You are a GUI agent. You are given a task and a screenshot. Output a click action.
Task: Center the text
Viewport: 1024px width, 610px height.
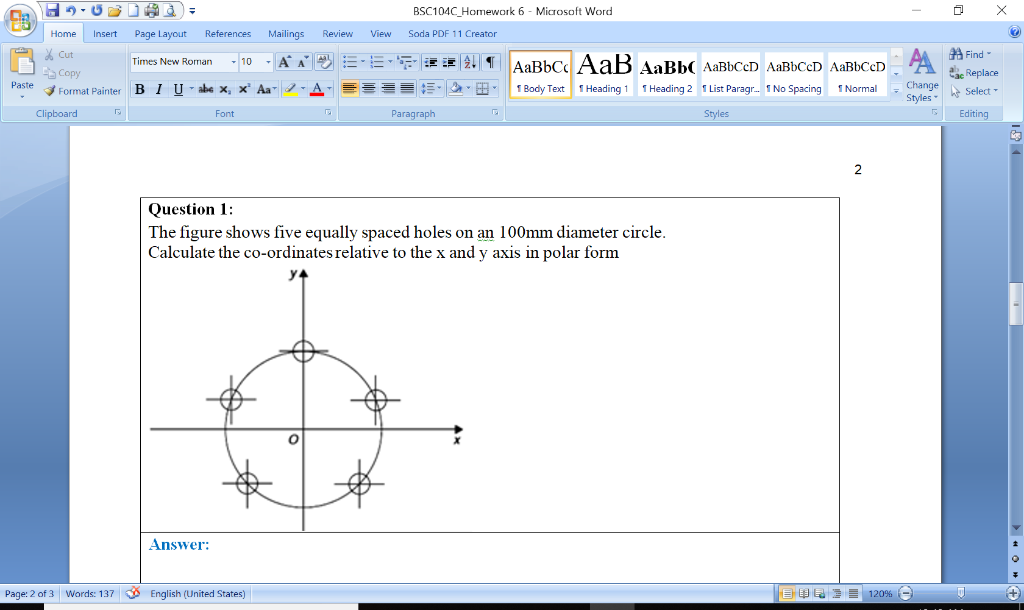(369, 88)
